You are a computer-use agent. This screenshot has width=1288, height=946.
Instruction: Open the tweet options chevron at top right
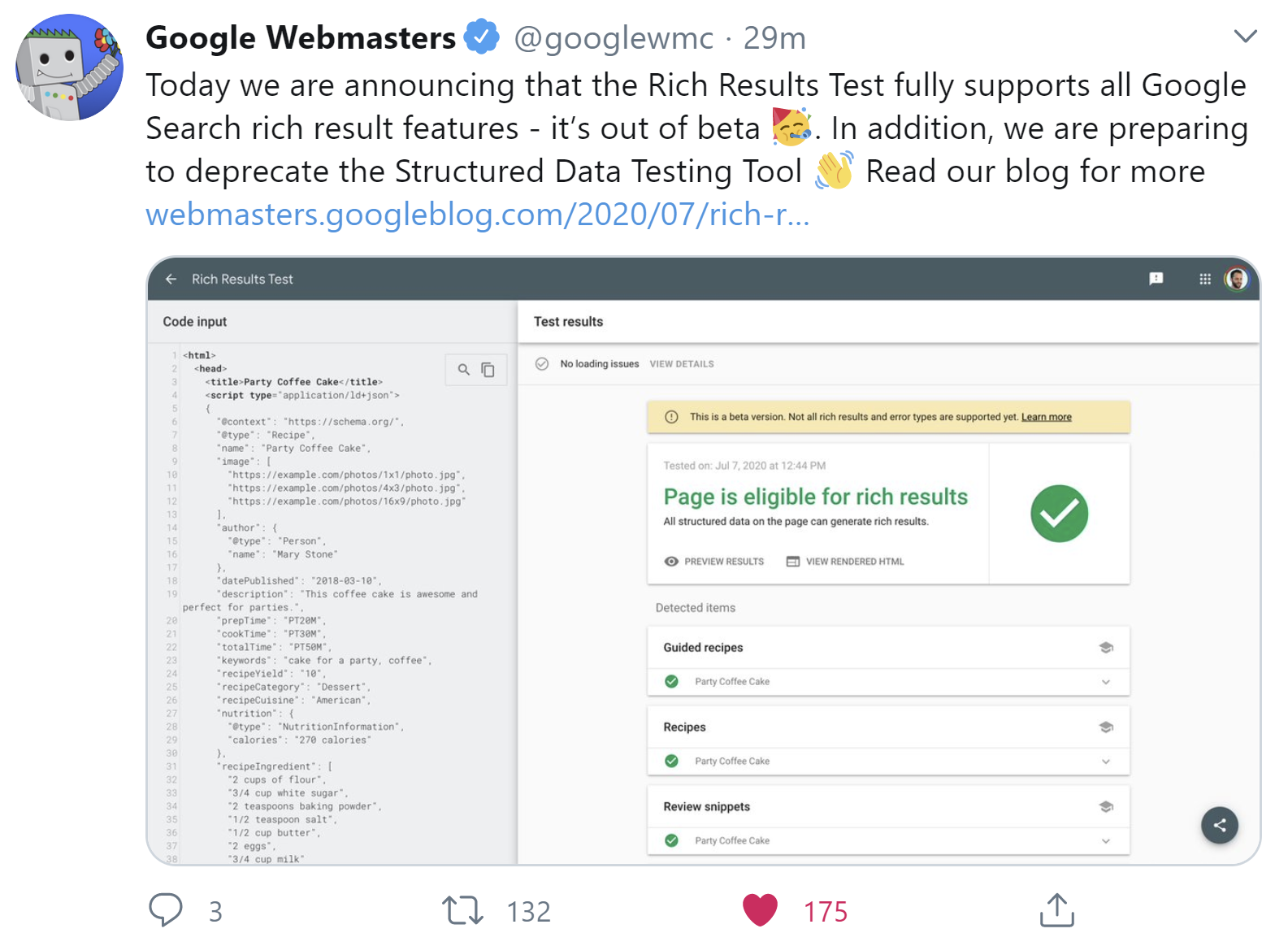[1245, 36]
